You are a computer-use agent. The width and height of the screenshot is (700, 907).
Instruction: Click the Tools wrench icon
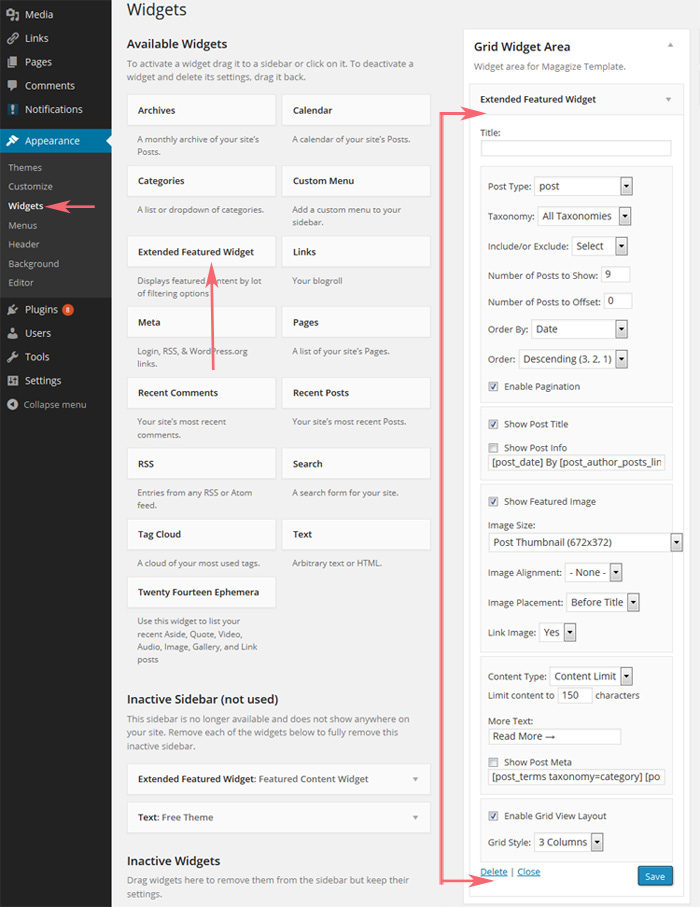click(x=13, y=357)
